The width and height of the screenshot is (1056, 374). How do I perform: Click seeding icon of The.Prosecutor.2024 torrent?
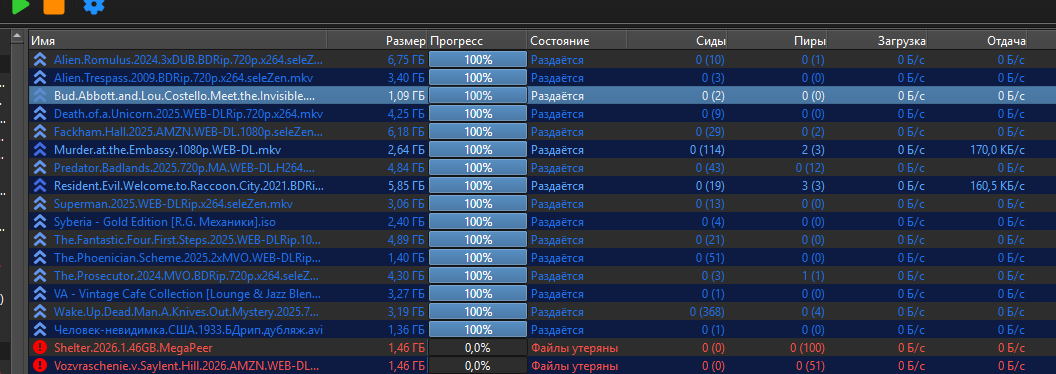point(40,276)
